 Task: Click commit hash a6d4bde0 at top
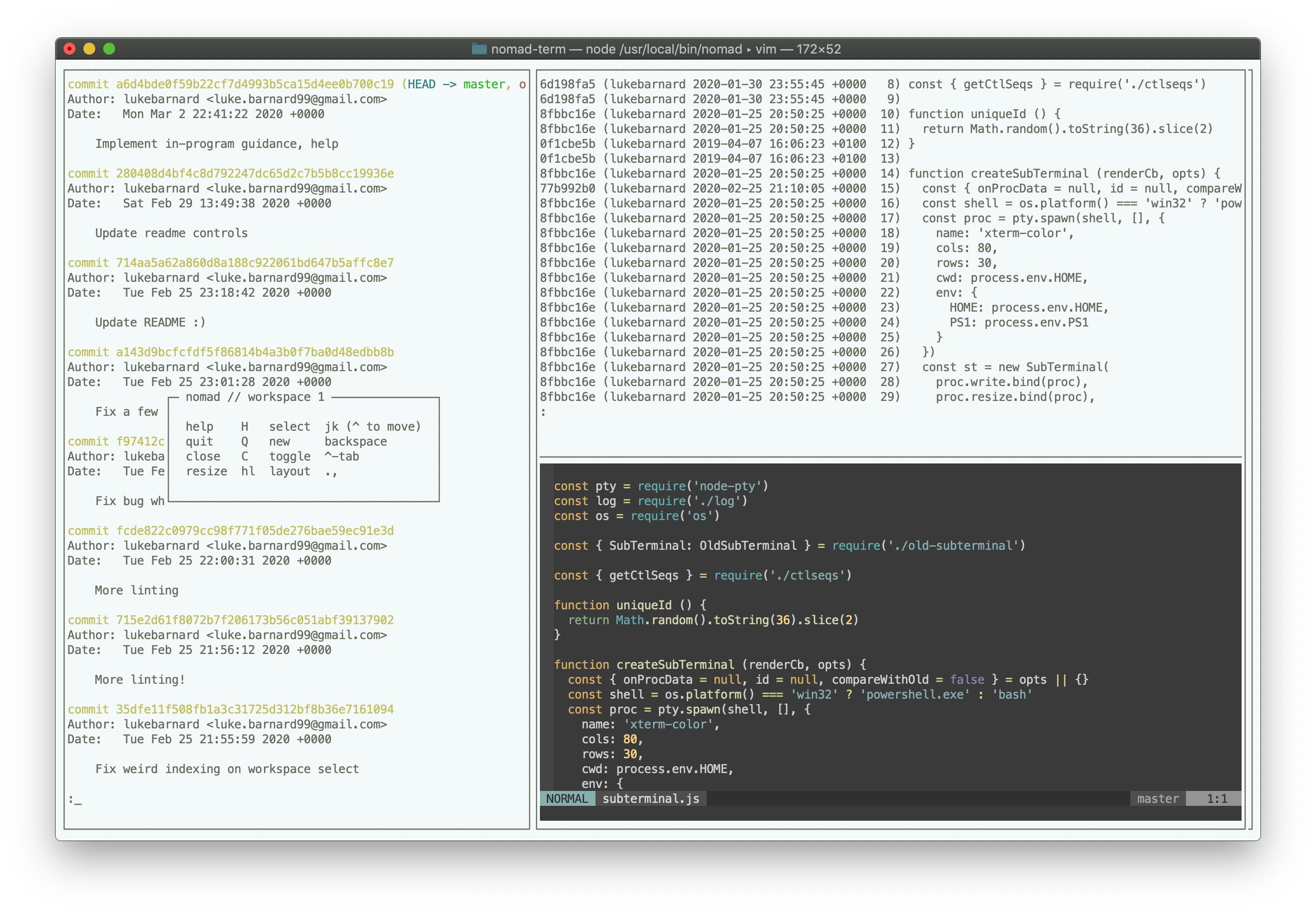coord(255,84)
